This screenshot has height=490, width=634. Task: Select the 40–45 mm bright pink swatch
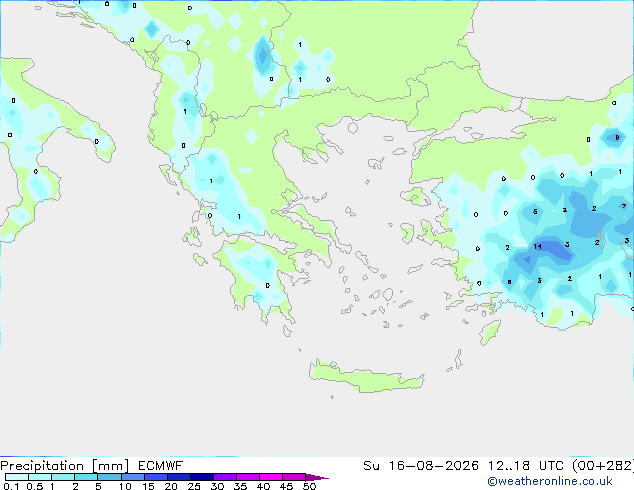[x=271, y=477]
